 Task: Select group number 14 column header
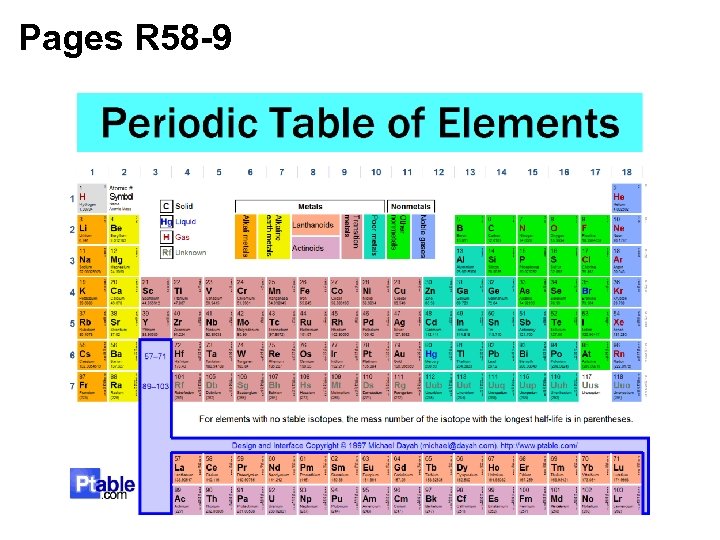[501, 172]
